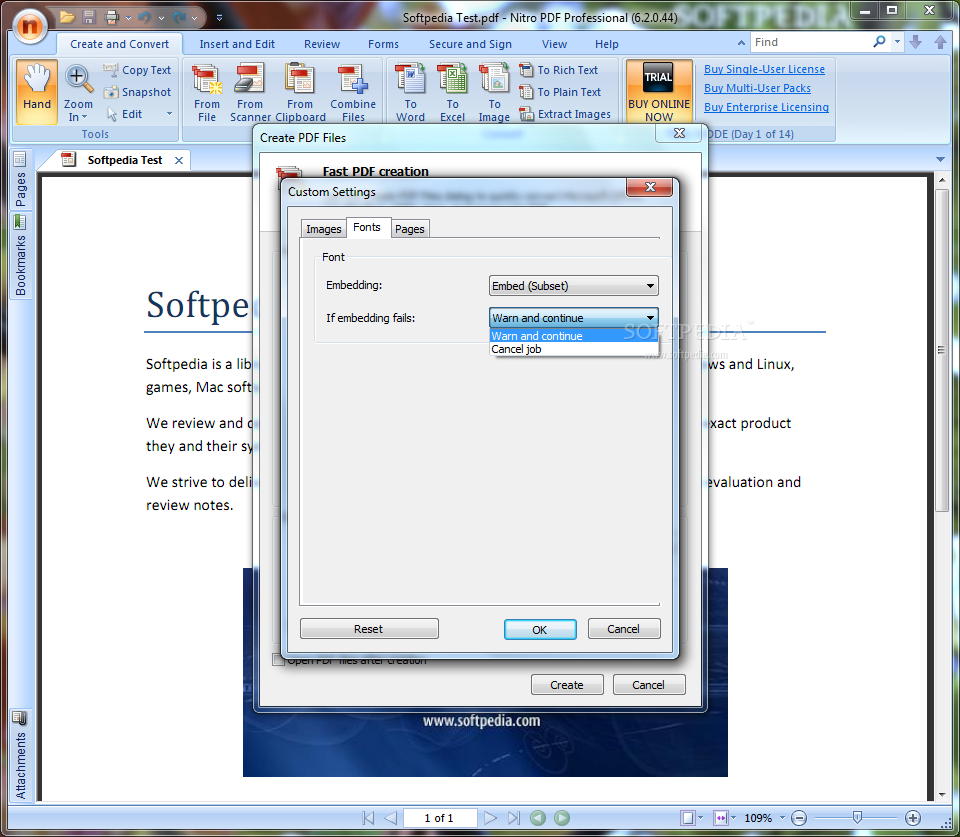Toggle Open PDF files after creation checkbox
Image resolution: width=960 pixels, height=837 pixels.
point(278,660)
